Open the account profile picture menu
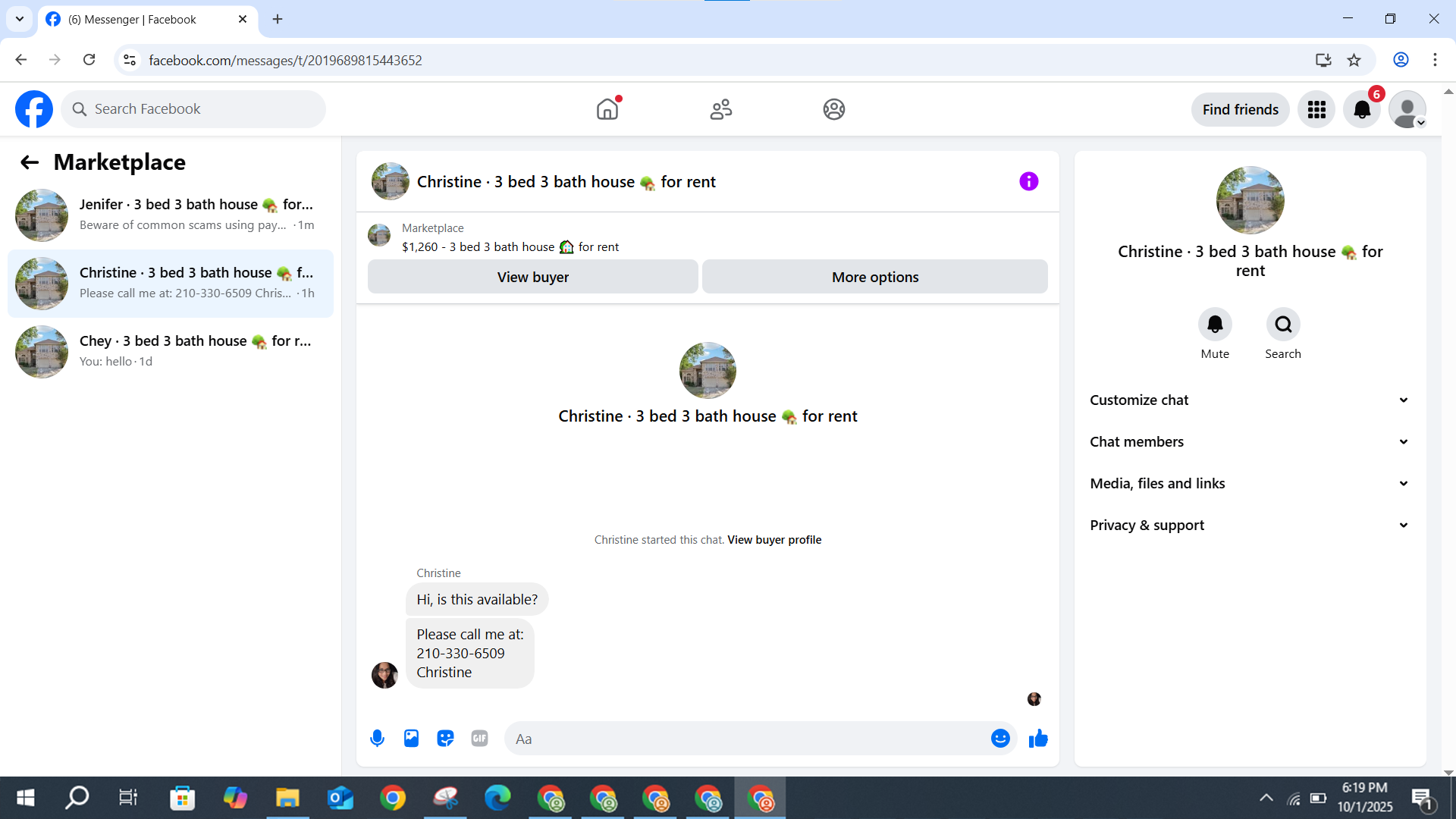This screenshot has height=819, width=1456. coord(1407,110)
